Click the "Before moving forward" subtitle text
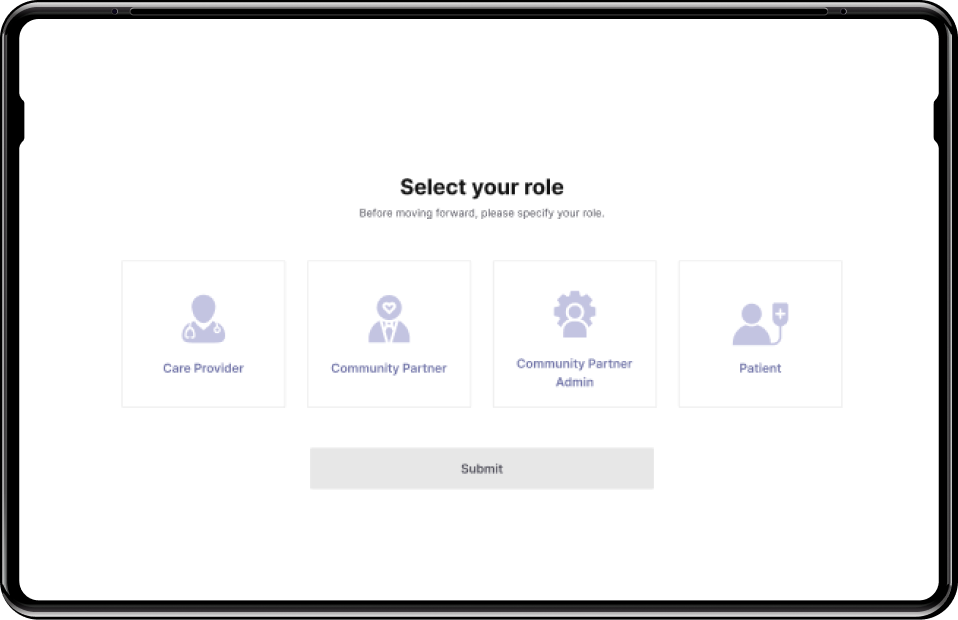This screenshot has height=620, width=958. 482,213
